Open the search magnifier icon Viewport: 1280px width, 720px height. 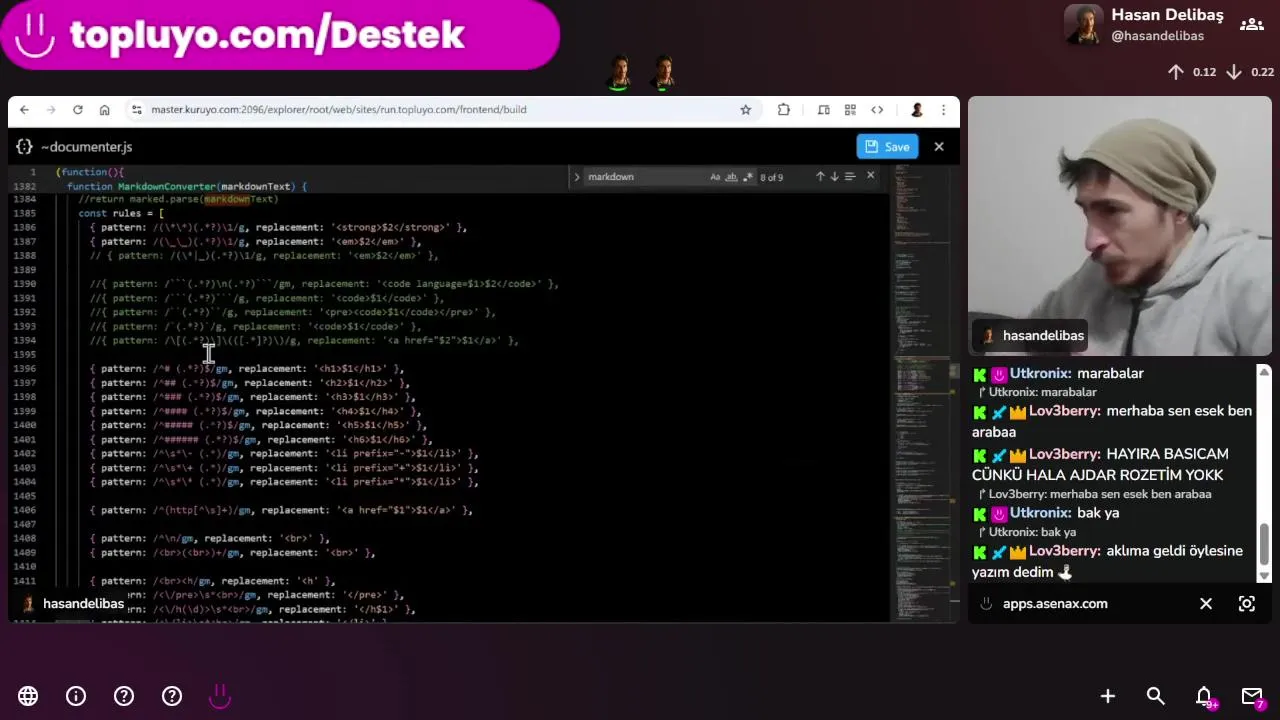pos(1156,696)
